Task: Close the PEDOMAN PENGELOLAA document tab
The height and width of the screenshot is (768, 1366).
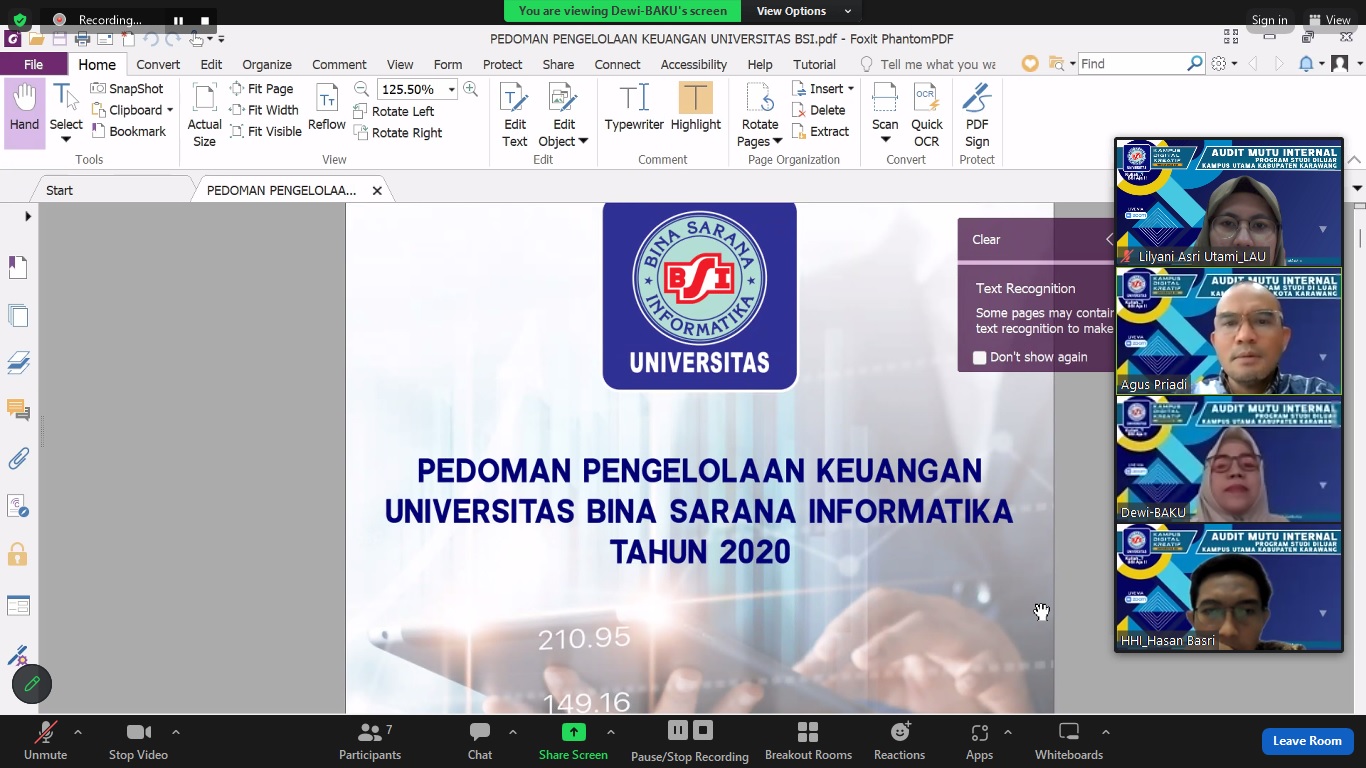Action: click(377, 190)
